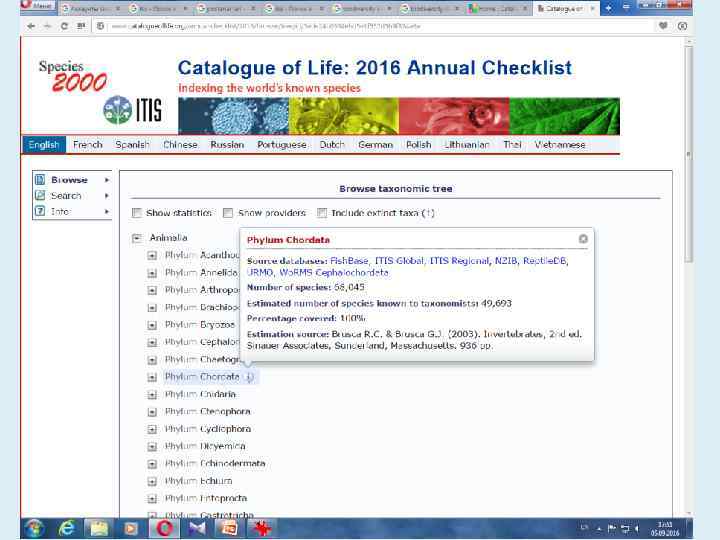Open FishBase source database link
This screenshot has width=720, height=540.
point(349,261)
